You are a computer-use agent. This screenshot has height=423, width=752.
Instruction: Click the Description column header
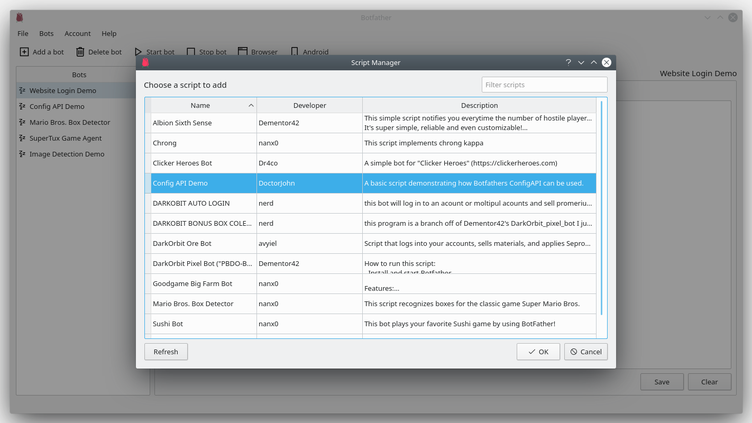click(x=479, y=105)
